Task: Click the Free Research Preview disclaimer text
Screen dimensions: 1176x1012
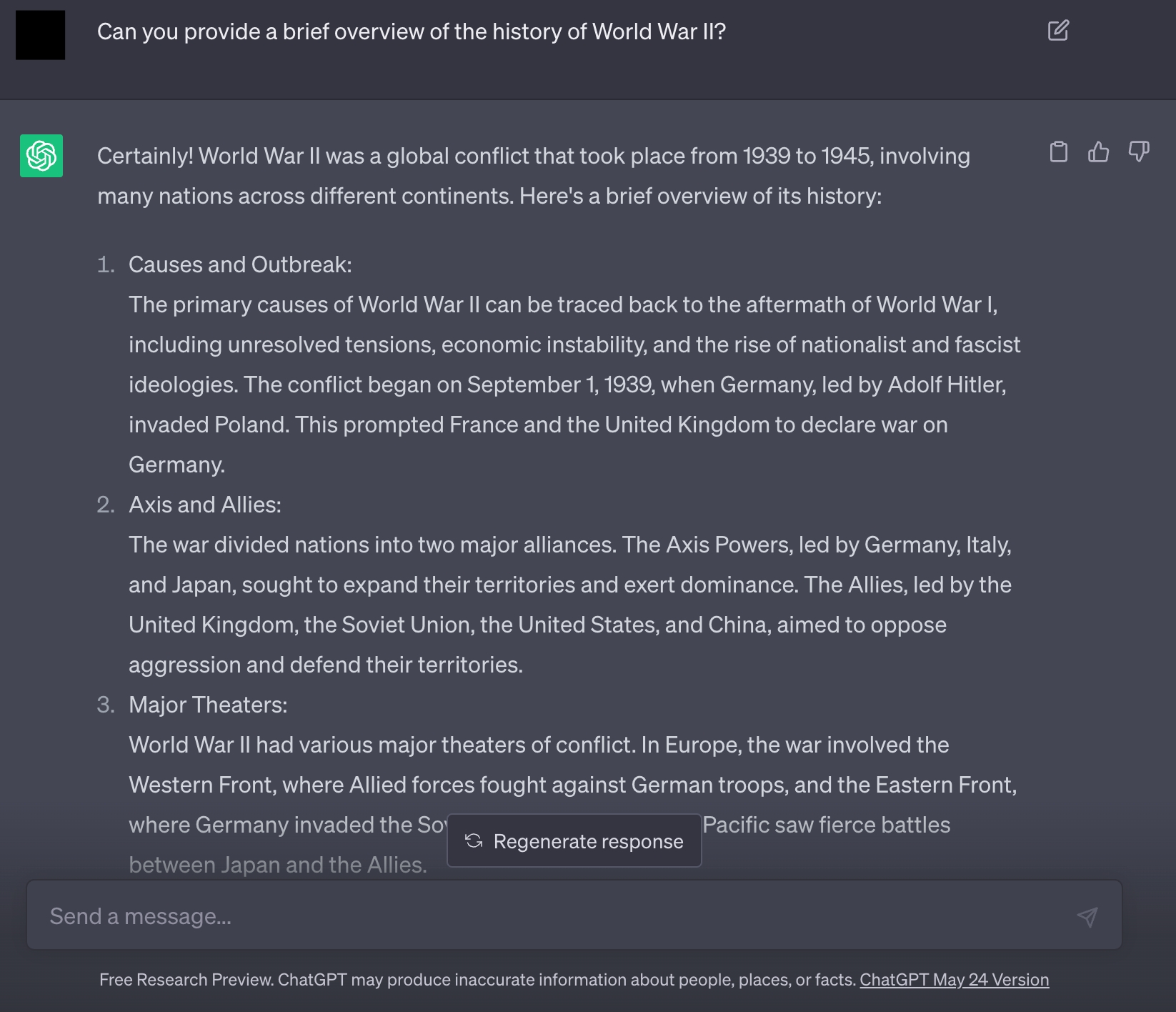Action: [478, 980]
